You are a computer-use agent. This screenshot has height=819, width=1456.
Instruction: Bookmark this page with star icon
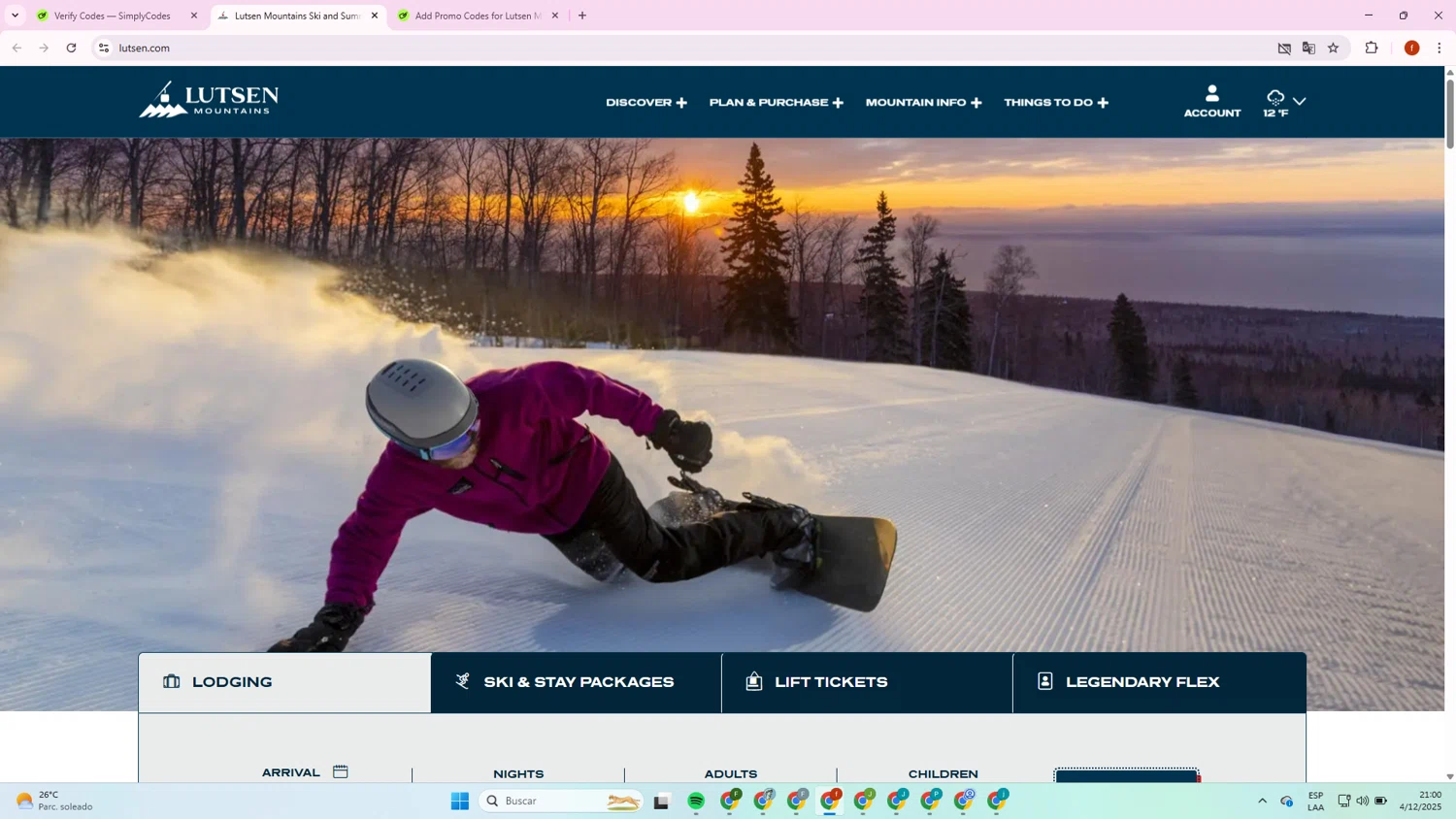1333,48
